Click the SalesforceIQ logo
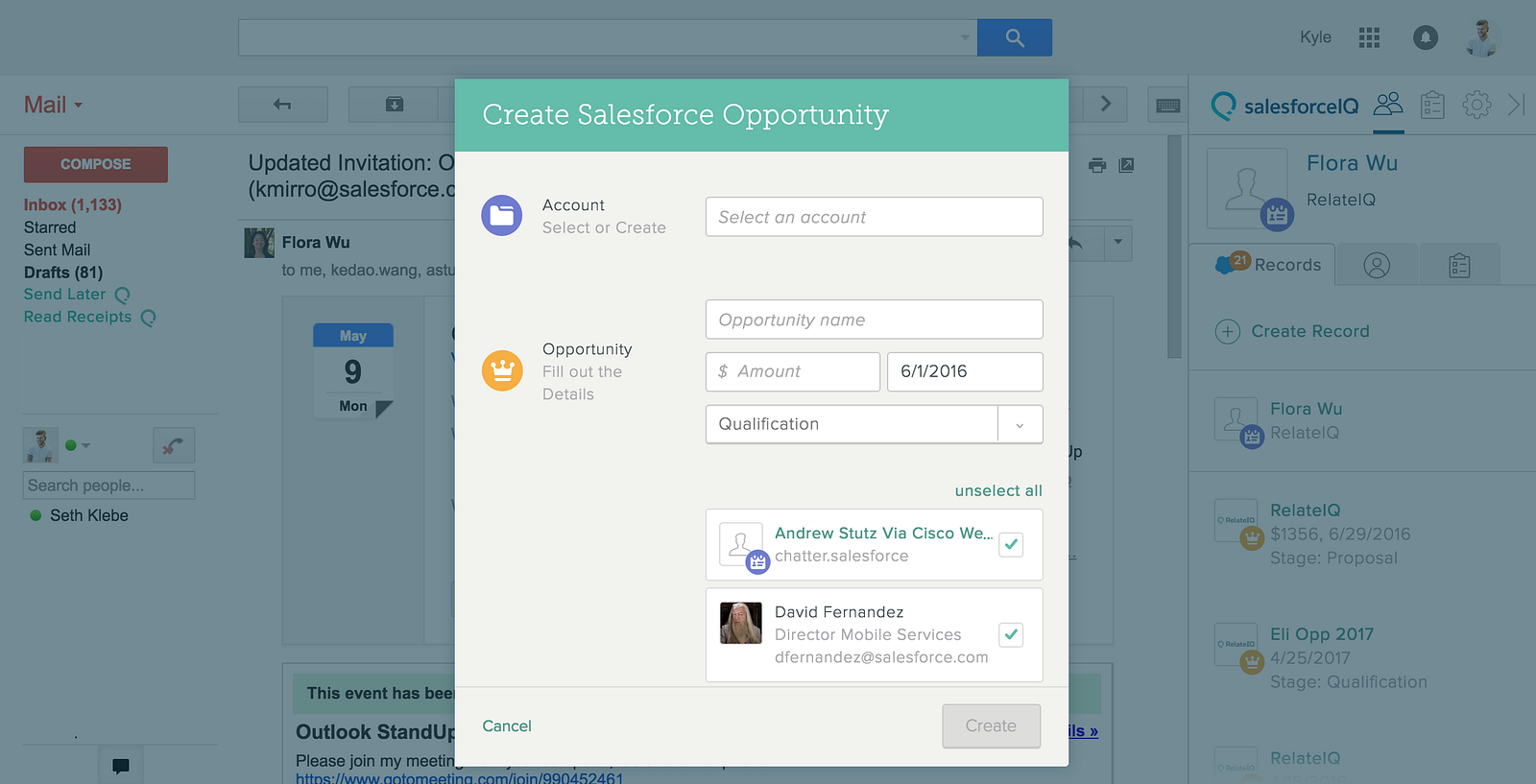Viewport: 1536px width, 784px height. tap(1285, 106)
